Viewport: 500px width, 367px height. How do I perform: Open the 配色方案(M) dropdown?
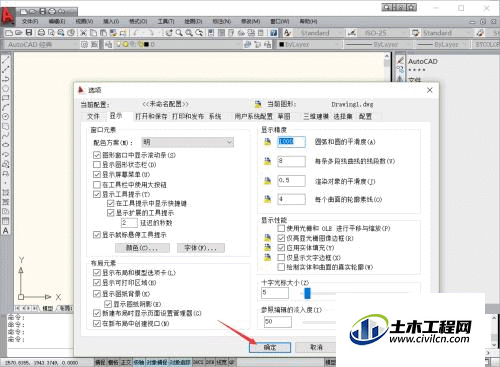tap(188, 142)
